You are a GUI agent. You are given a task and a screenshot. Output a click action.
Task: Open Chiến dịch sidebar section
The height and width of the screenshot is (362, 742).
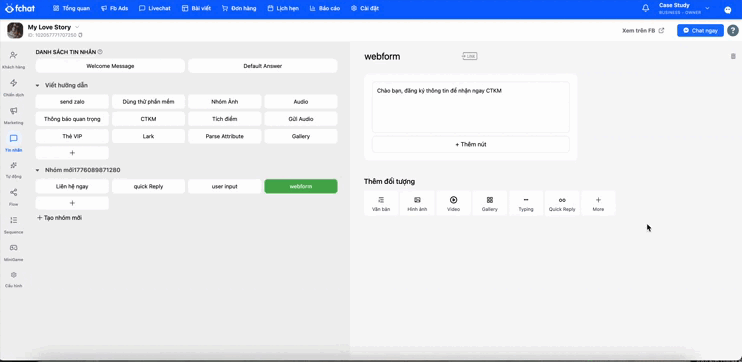coord(14,88)
